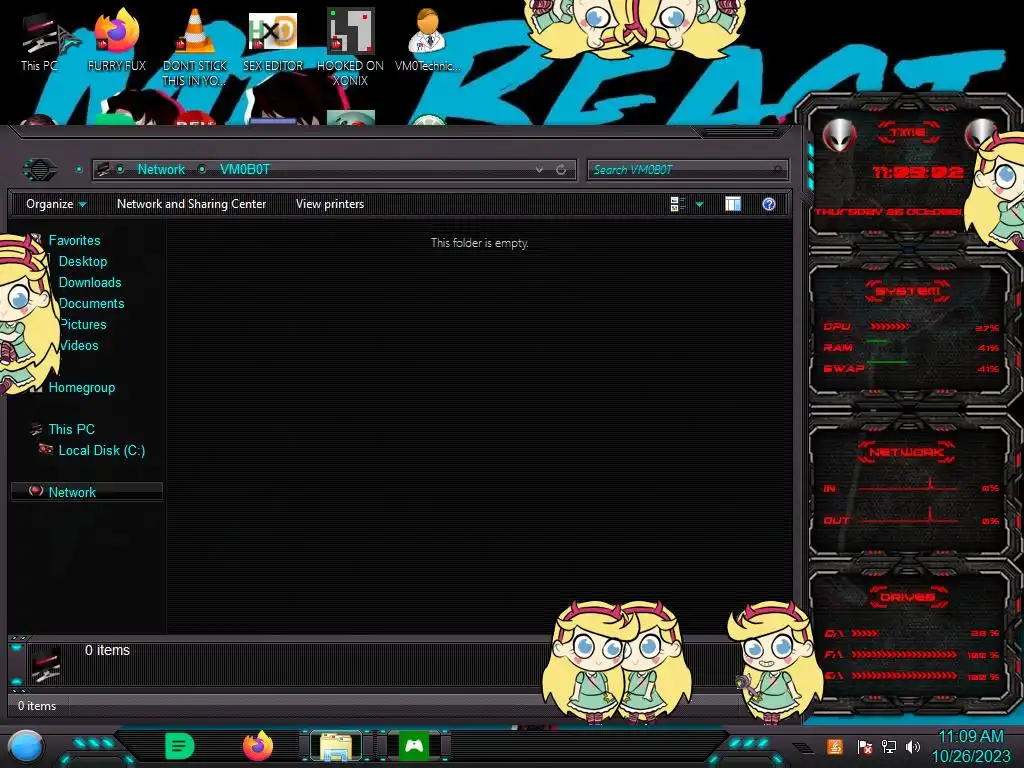The height and width of the screenshot is (768, 1024).
Task: Open Firefox from the taskbar
Action: click(258, 746)
